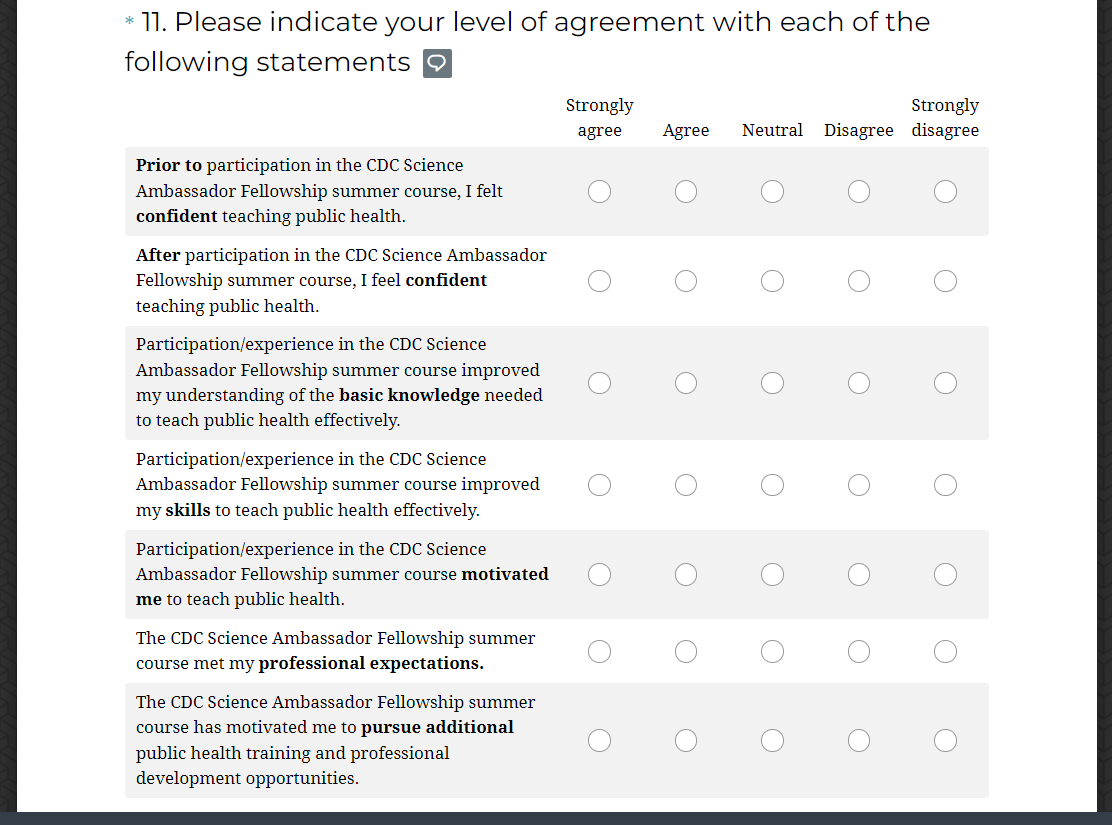The width and height of the screenshot is (1112, 825).
Task: Select Disagree for improved skills statement
Action: [859, 485]
